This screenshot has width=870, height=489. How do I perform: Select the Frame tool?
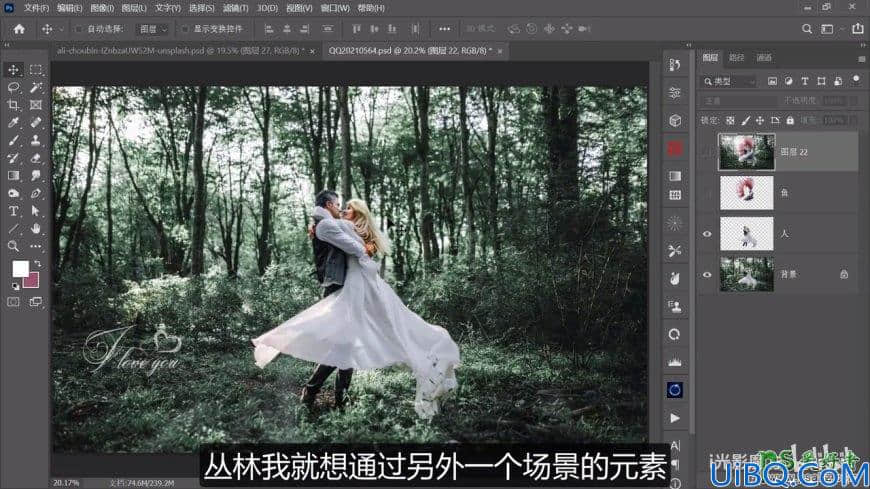[x=36, y=105]
